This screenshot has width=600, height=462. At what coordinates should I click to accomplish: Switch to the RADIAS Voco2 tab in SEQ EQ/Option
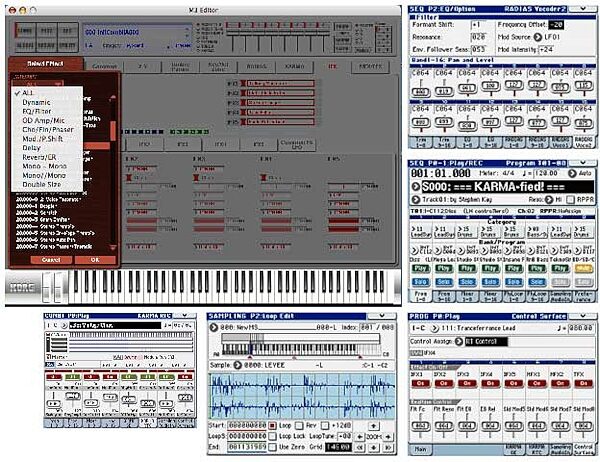point(583,142)
